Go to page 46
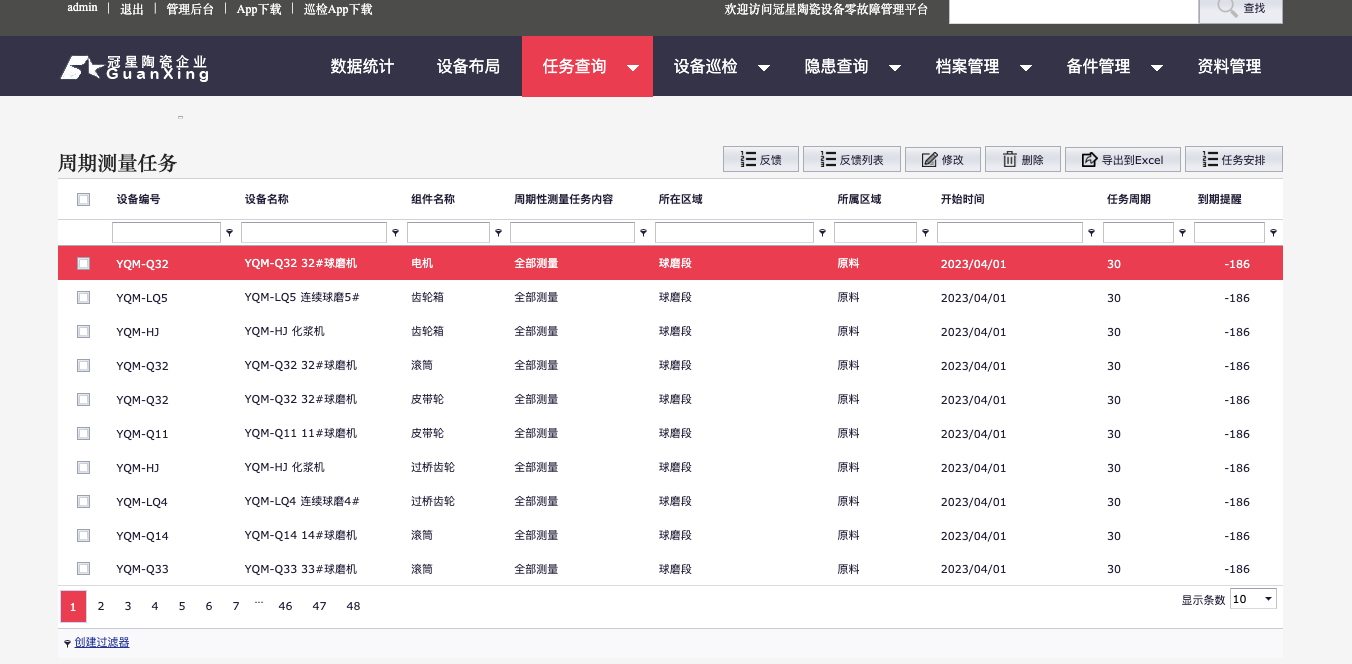Screen dimensions: 1352x664 (x=285, y=606)
